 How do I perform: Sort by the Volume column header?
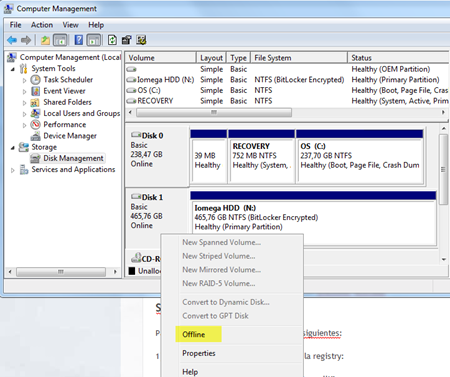[x=160, y=58]
